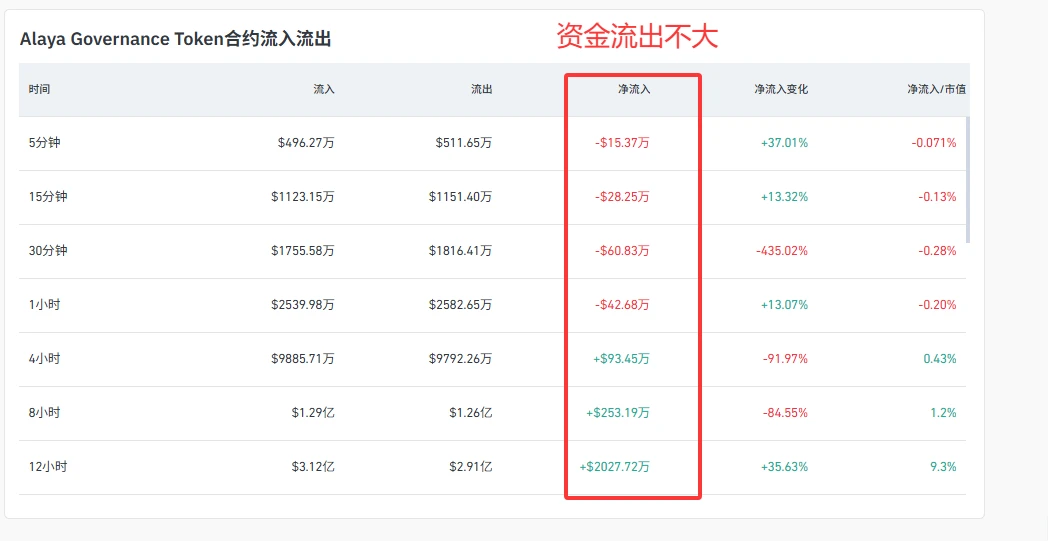1048x541 pixels.
Task: Click outflow value $1816.41万
Action: (x=461, y=251)
